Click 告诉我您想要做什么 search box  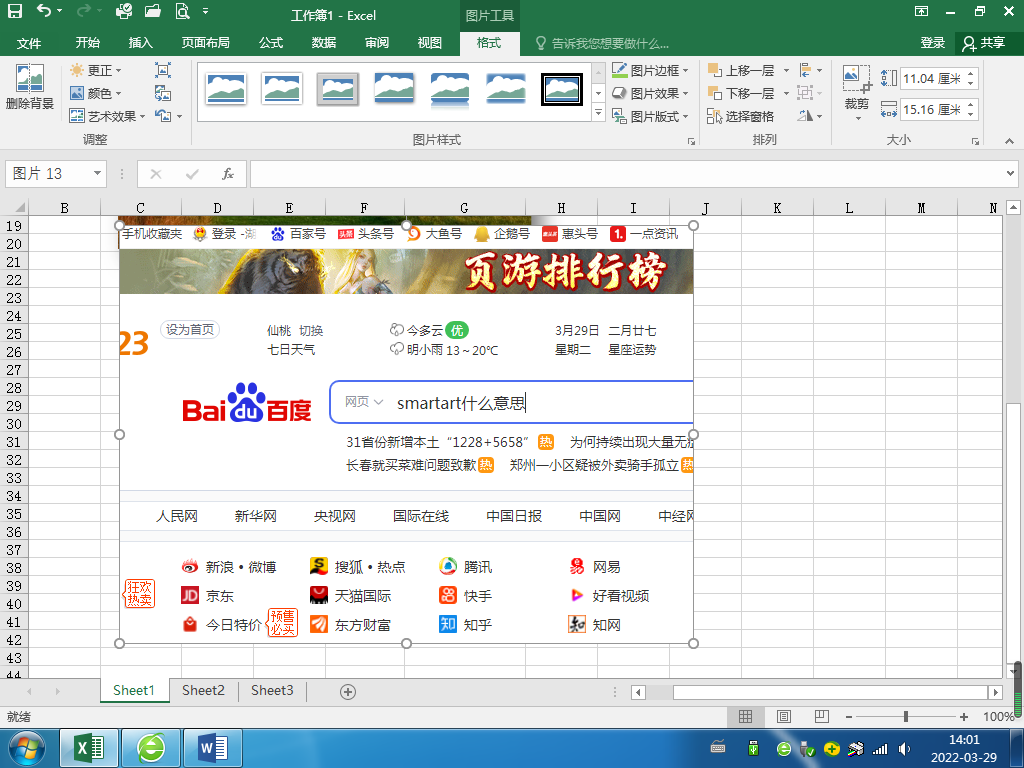602,44
